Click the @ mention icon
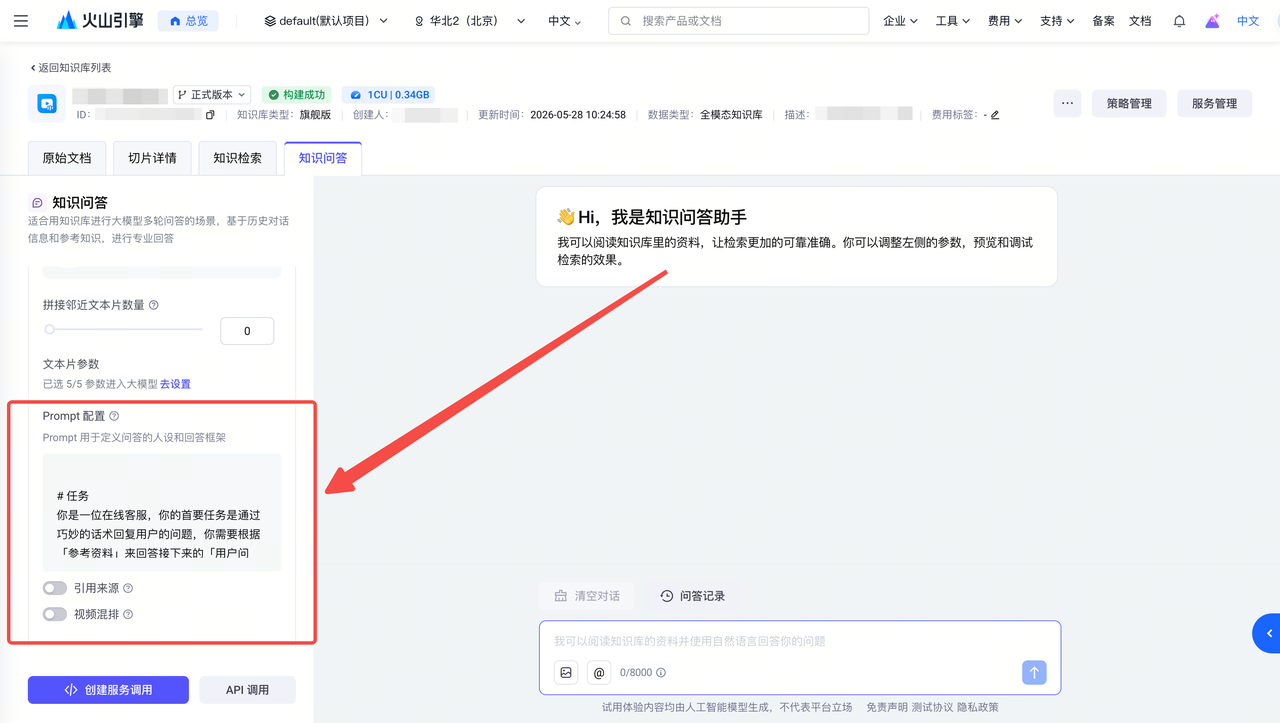 599,673
